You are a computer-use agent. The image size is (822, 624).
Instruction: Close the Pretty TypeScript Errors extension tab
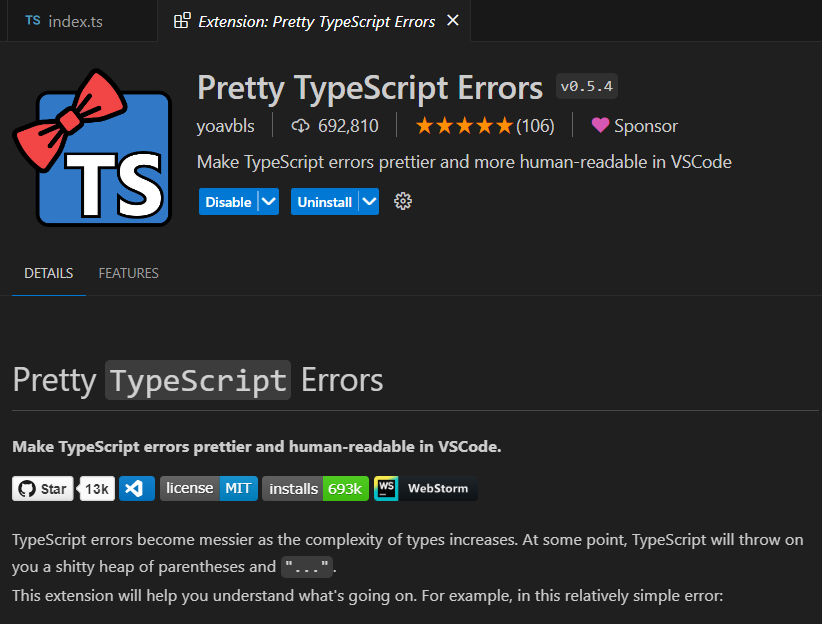[x=452, y=20]
